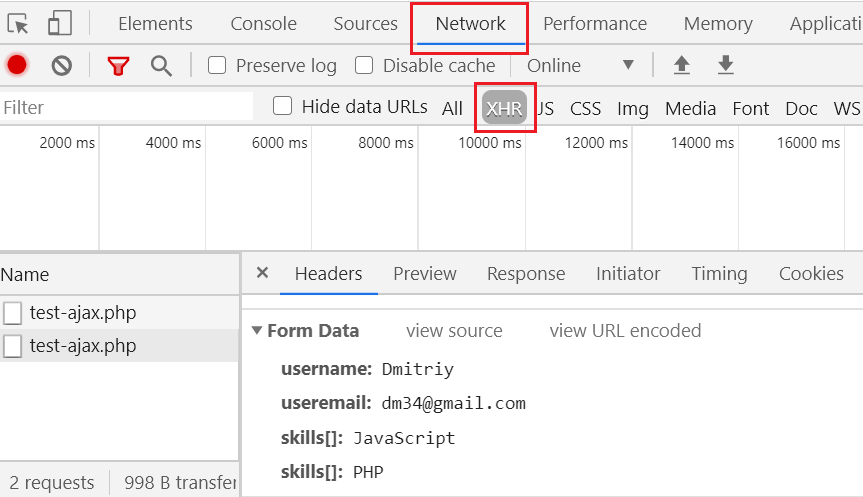This screenshot has height=497, width=863.
Task: Toggle the red filter funnel icon
Action: 118,66
